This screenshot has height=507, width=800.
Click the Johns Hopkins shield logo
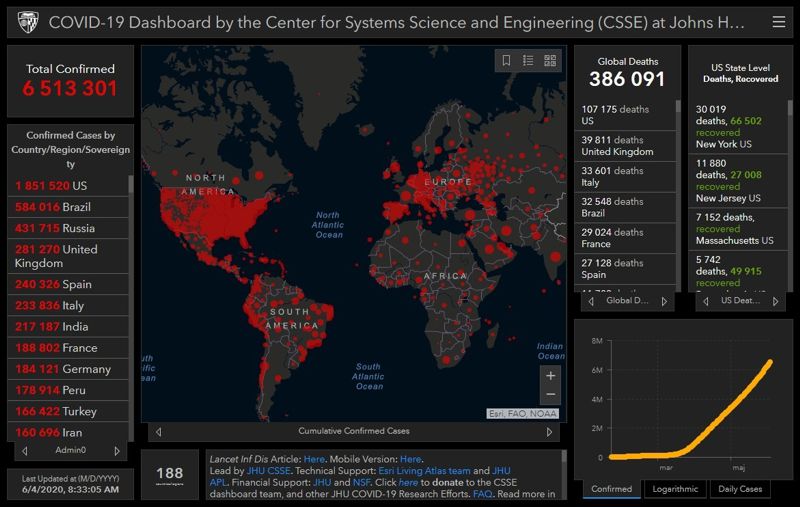pos(28,22)
